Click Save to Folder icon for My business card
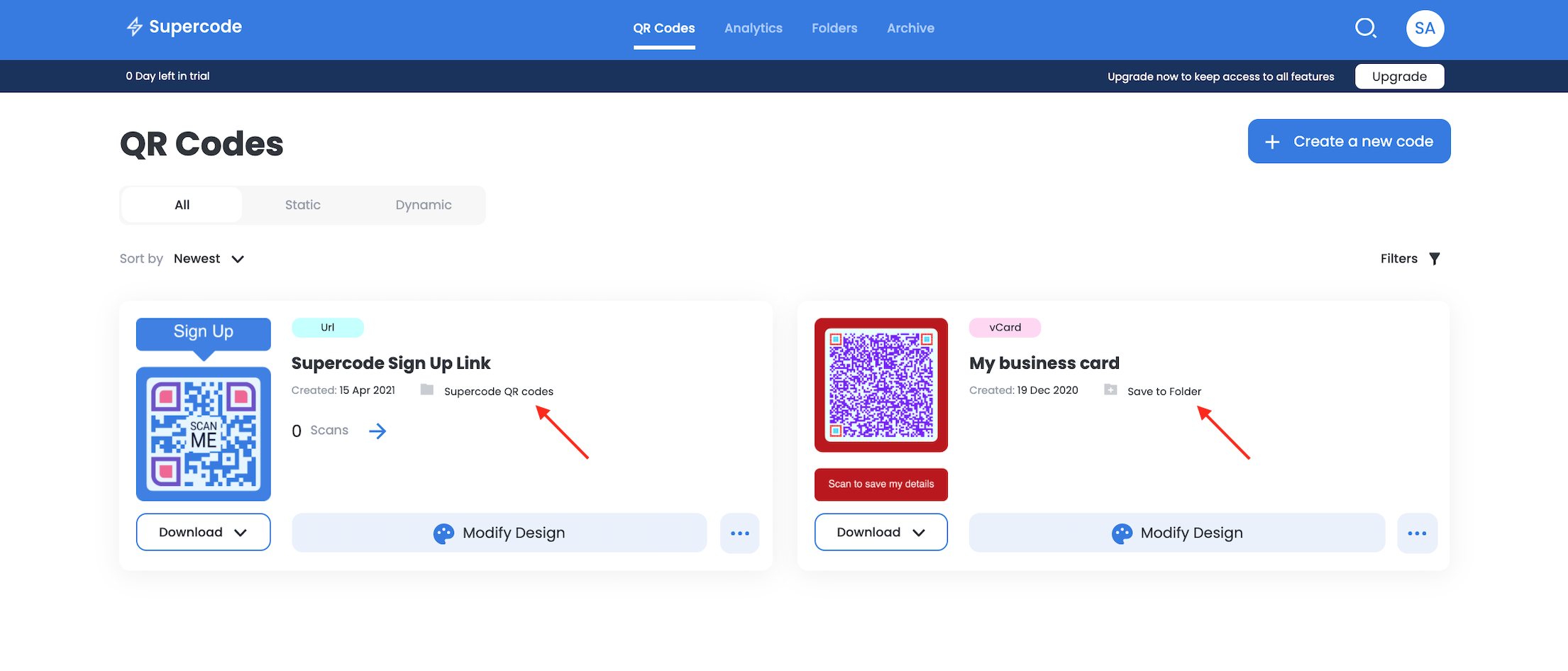Image resolution: width=1568 pixels, height=671 pixels. (1110, 389)
